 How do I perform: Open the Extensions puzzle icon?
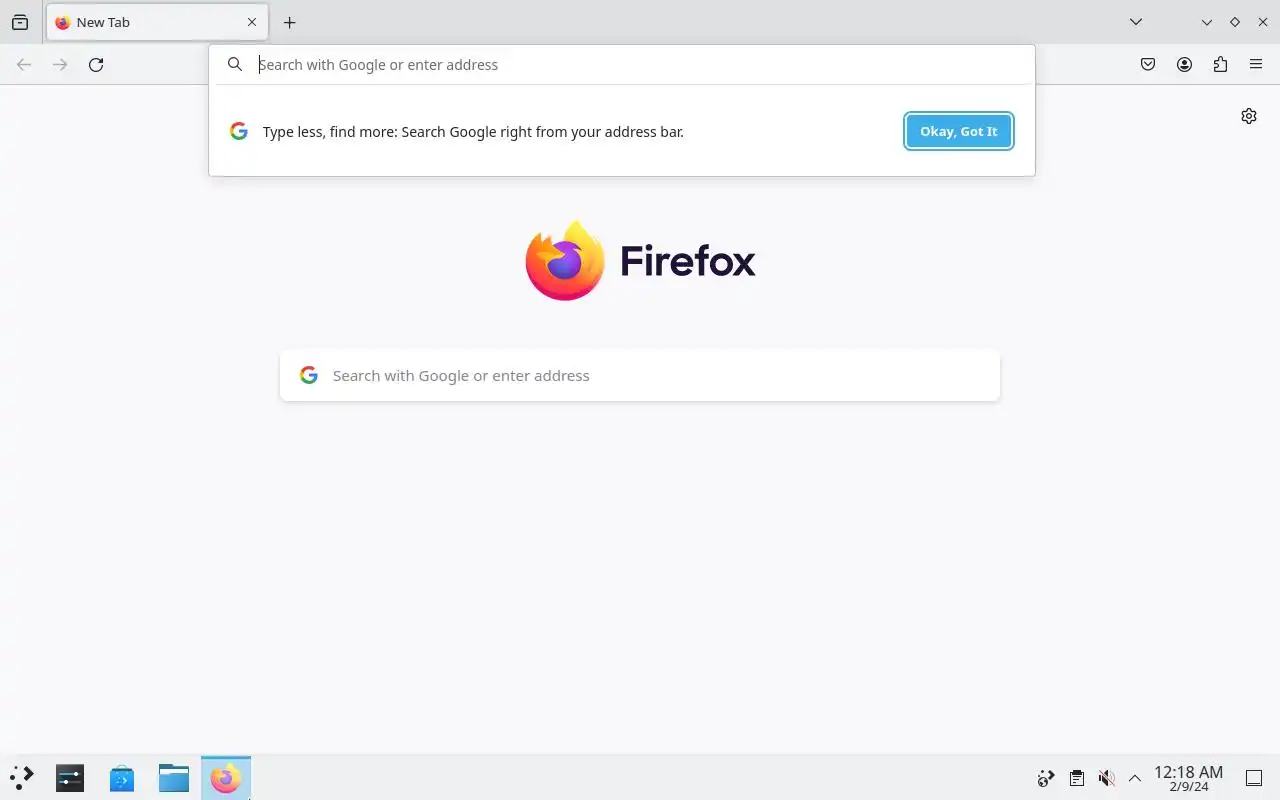click(x=1220, y=65)
